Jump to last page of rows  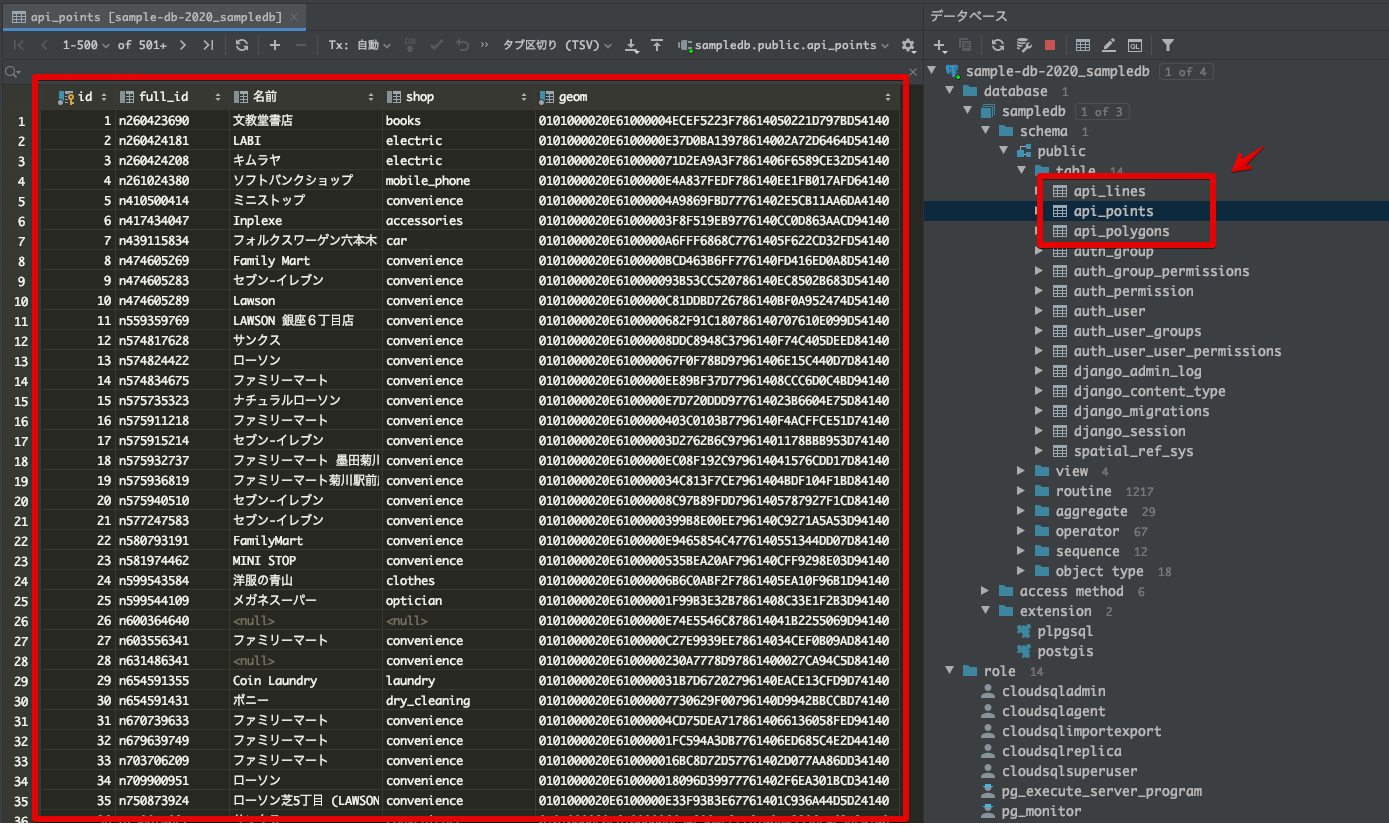208,45
